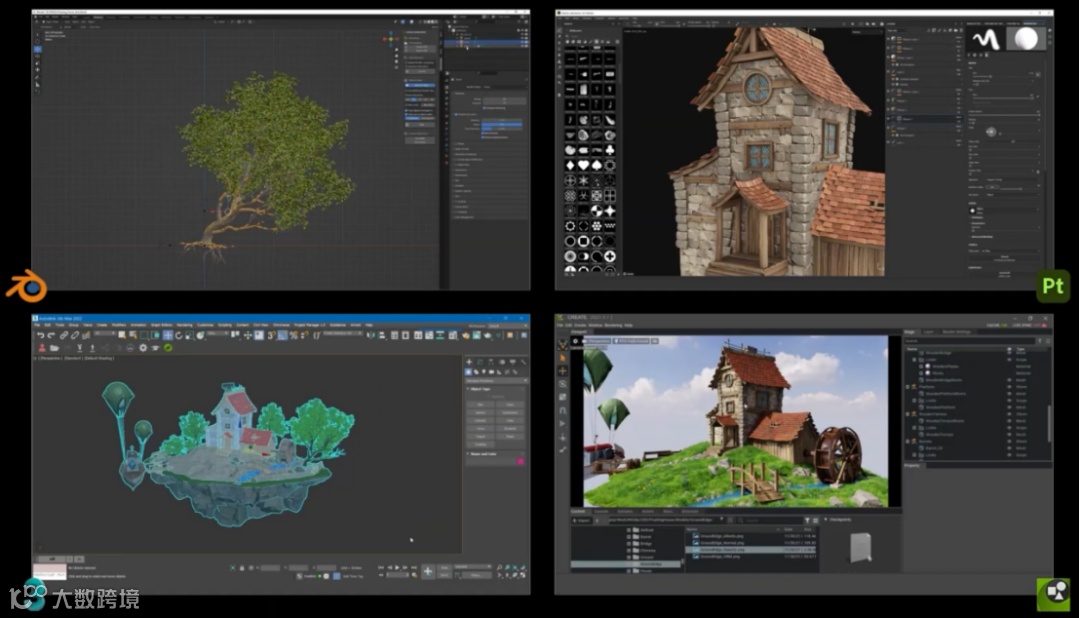Click the large Set Keys plus button in 3ds Max
This screenshot has height=618, width=1080.
coord(428,571)
